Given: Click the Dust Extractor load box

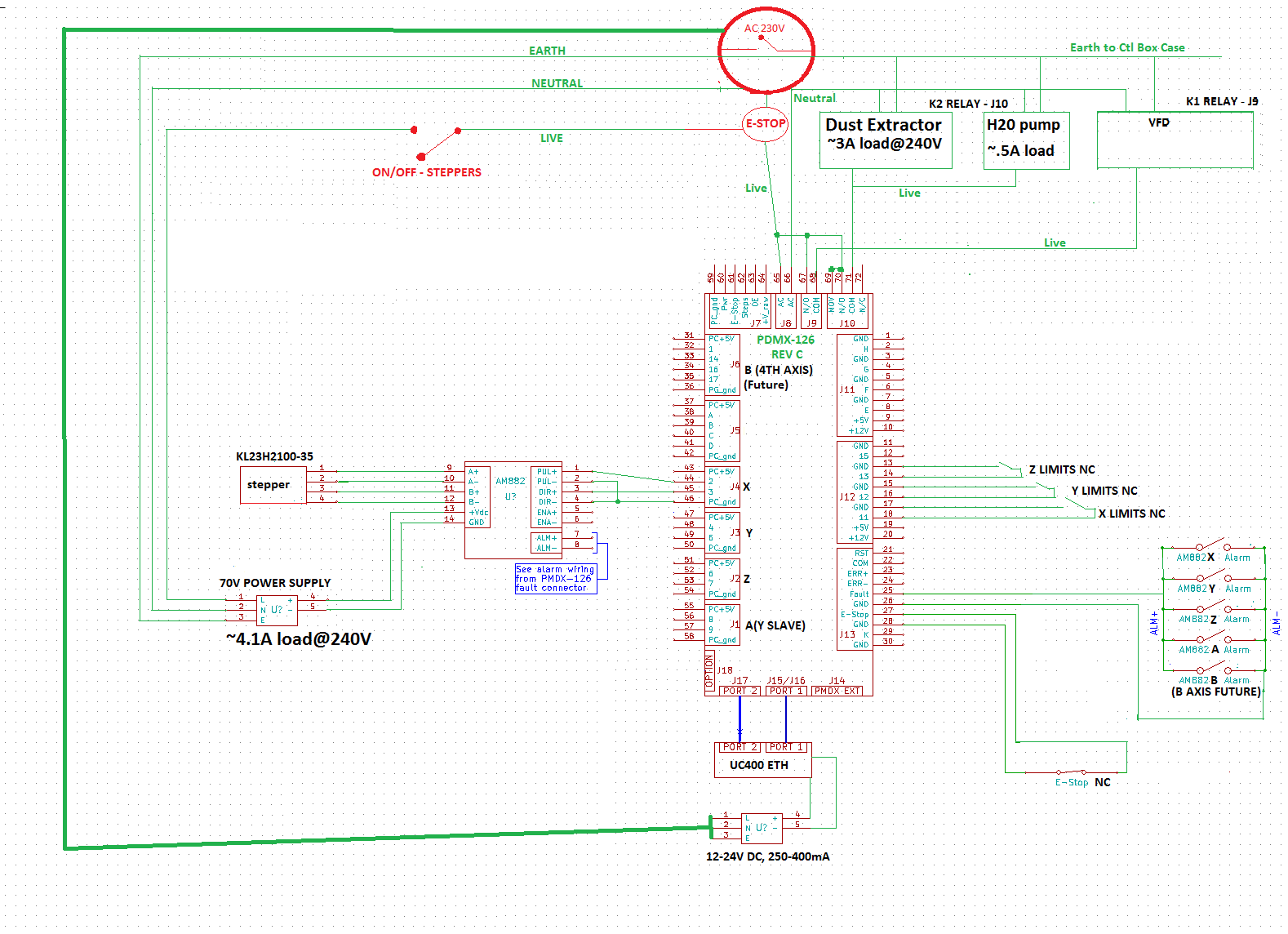Looking at the screenshot, I should pyautogui.click(x=885, y=140).
